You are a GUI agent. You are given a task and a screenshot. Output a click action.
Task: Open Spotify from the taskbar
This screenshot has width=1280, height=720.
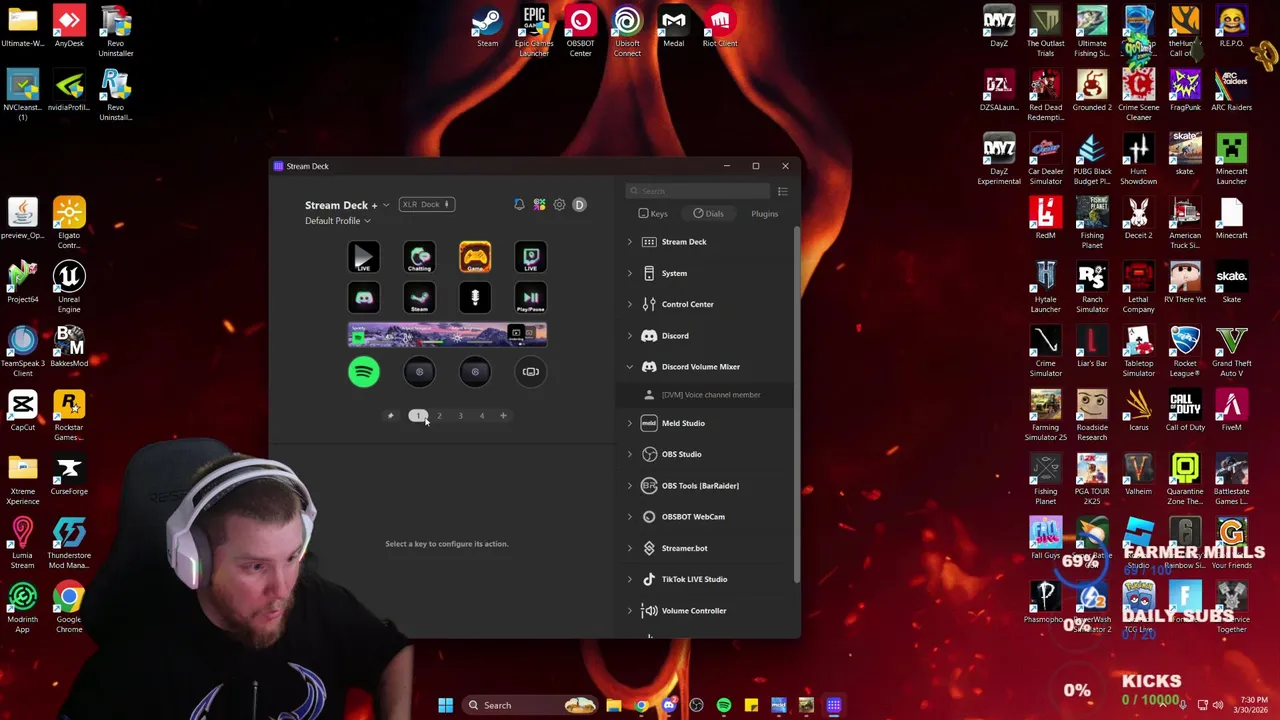click(x=724, y=705)
